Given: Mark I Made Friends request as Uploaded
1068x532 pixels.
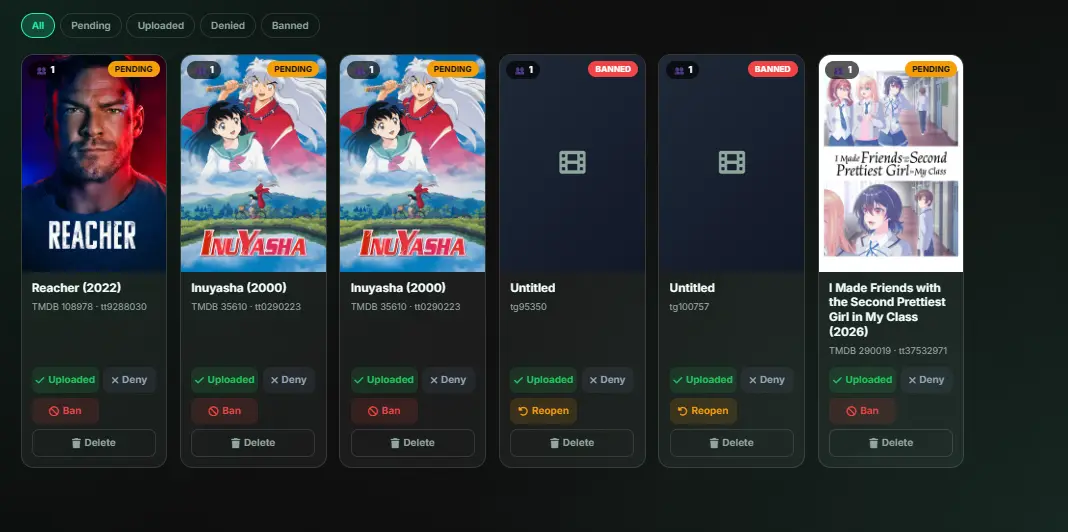Looking at the screenshot, I should click(x=862, y=380).
